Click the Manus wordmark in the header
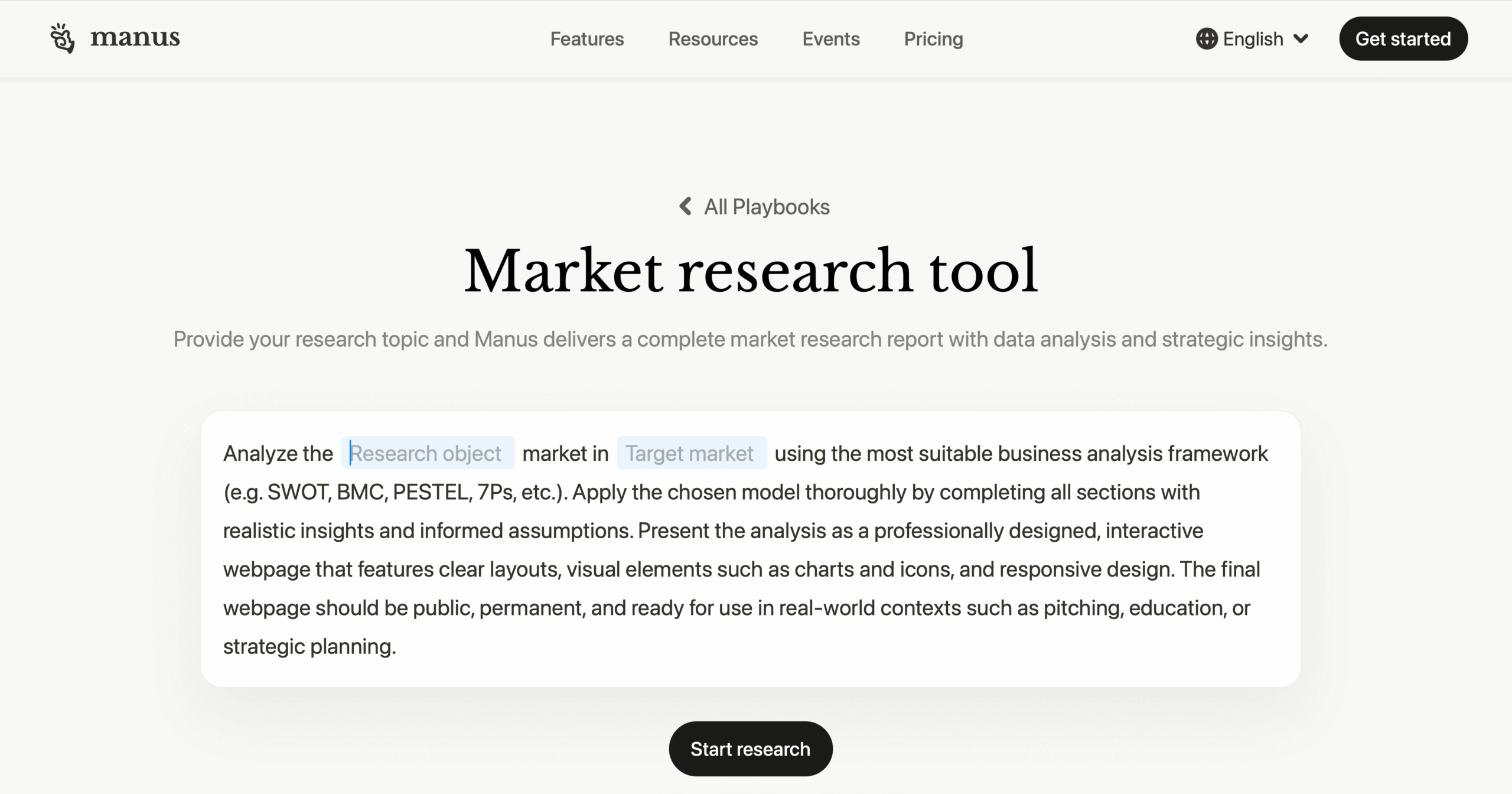Viewport: 1512px width, 794px height. [135, 38]
